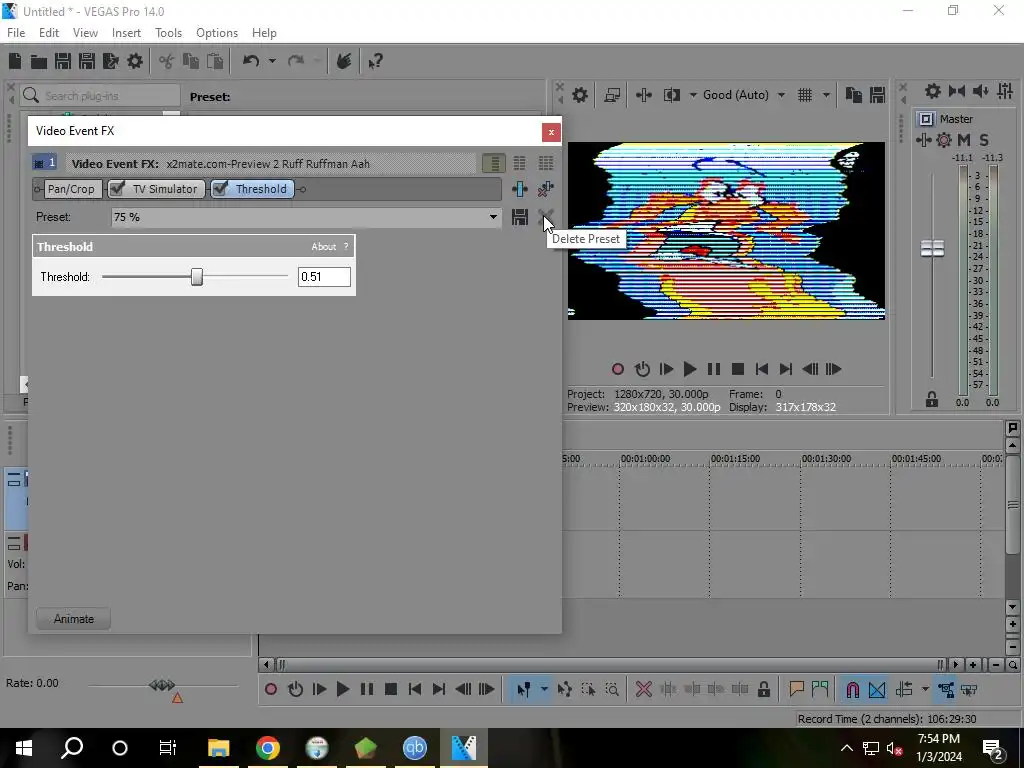
Task: Open overlays grid dropdown arrow
Action: 826,95
